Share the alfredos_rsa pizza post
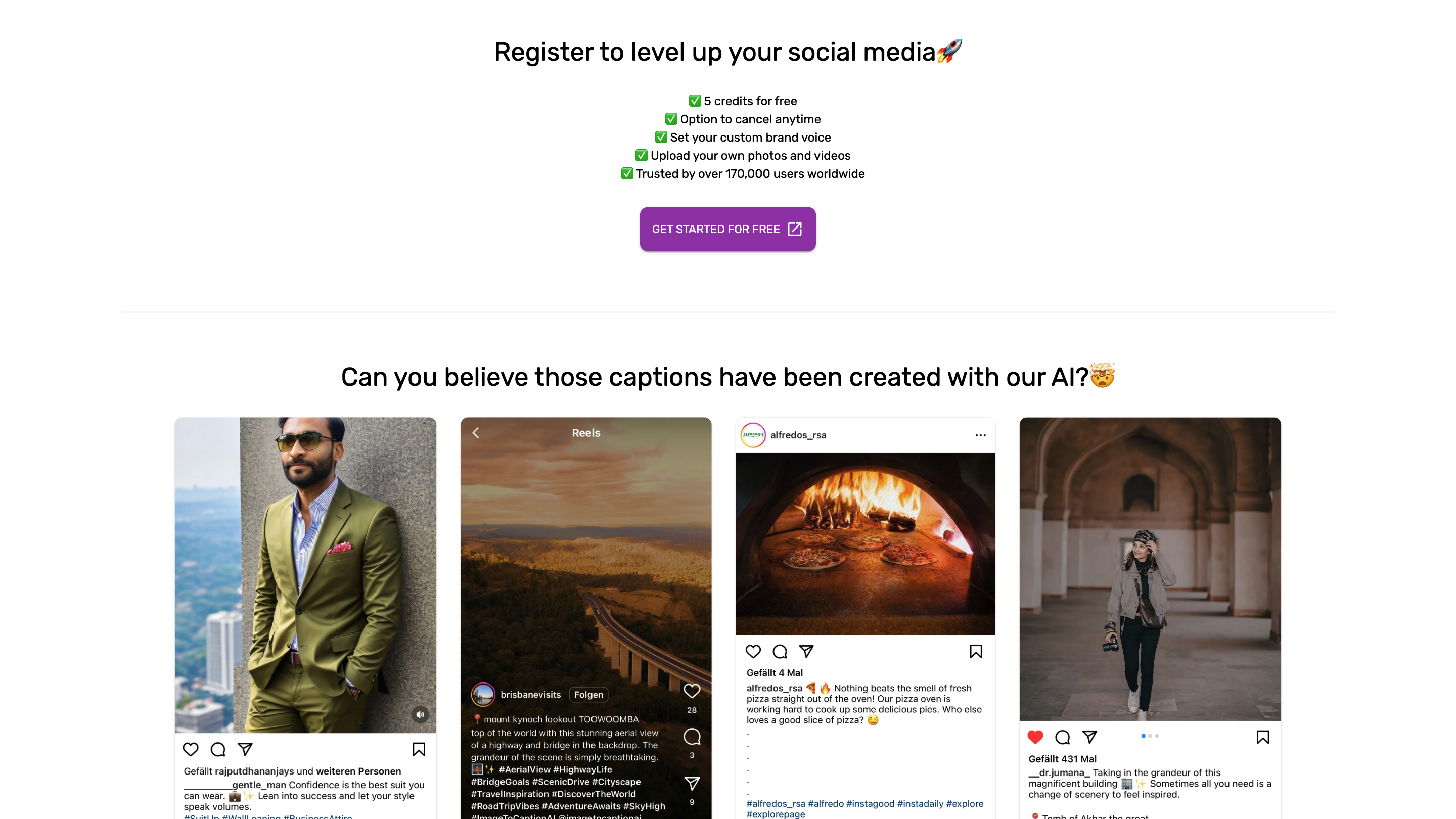The width and height of the screenshot is (1456, 819). click(x=806, y=652)
